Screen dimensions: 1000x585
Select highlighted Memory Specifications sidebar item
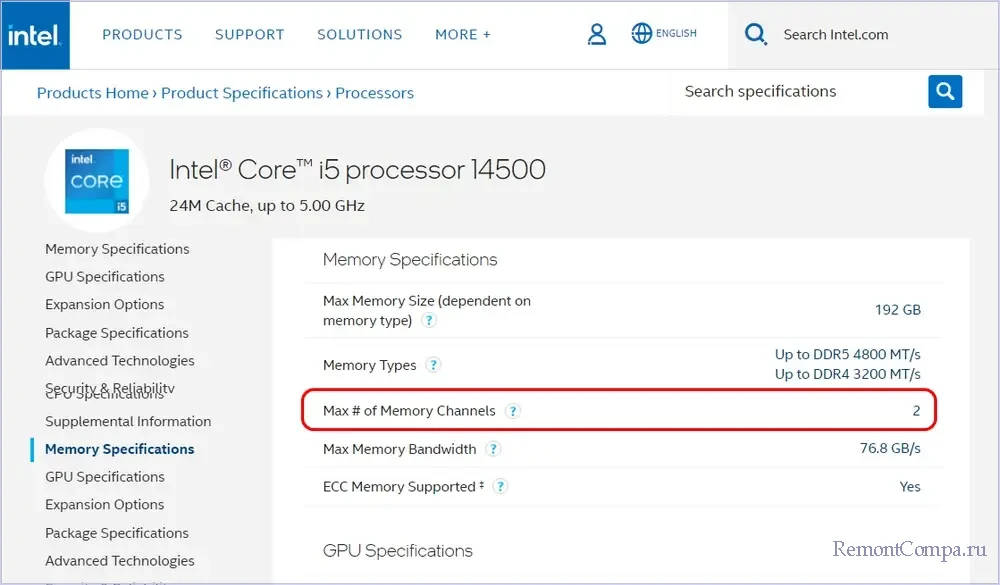tap(120, 449)
